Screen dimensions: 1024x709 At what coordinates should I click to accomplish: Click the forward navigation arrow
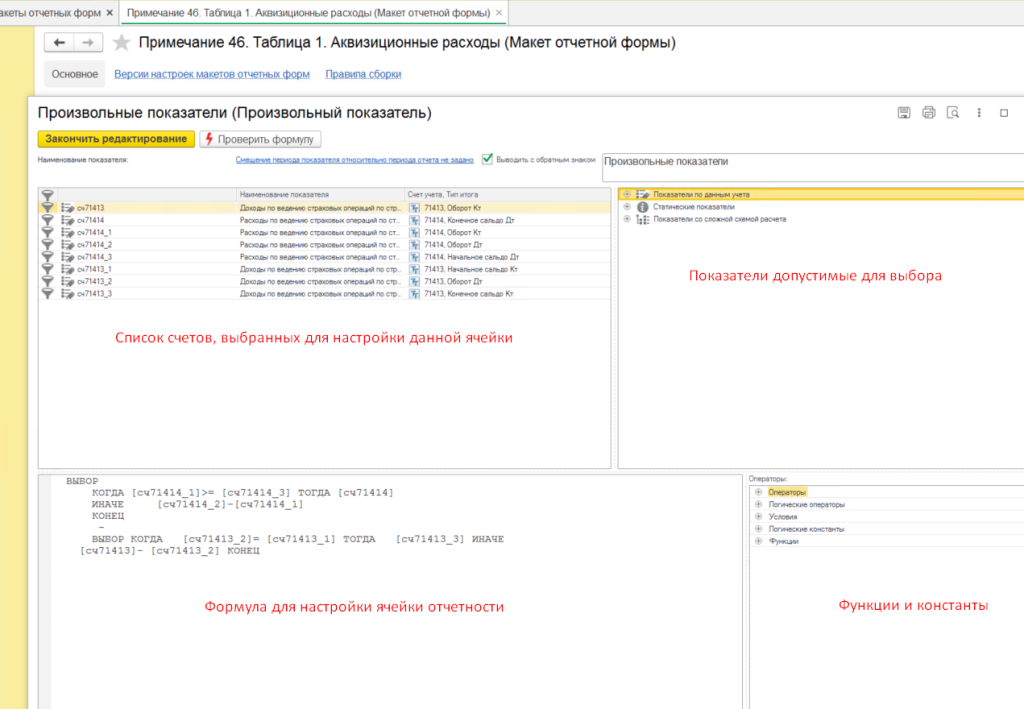(x=87, y=42)
